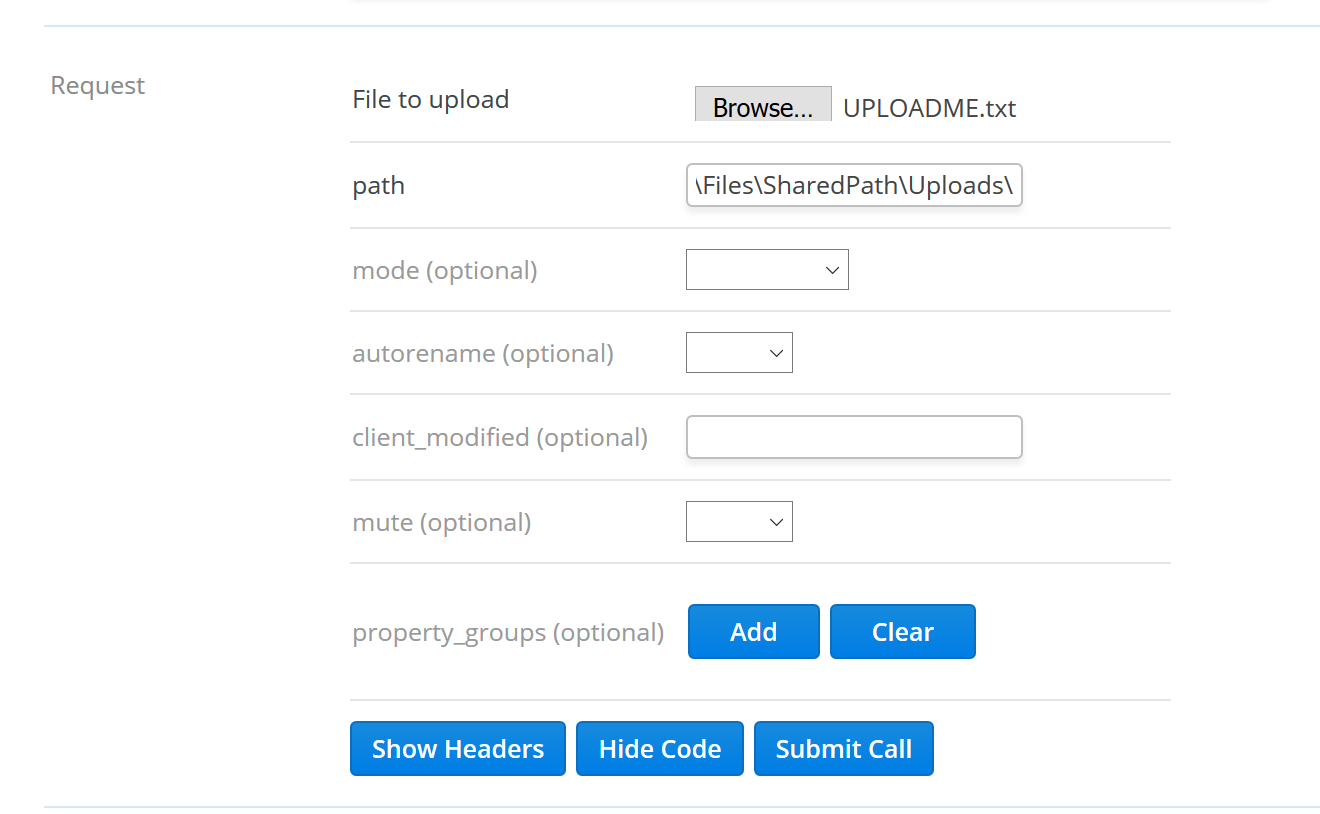Click the 'mode (optional)' label
This screenshot has width=1320, height=814.
pos(445,270)
